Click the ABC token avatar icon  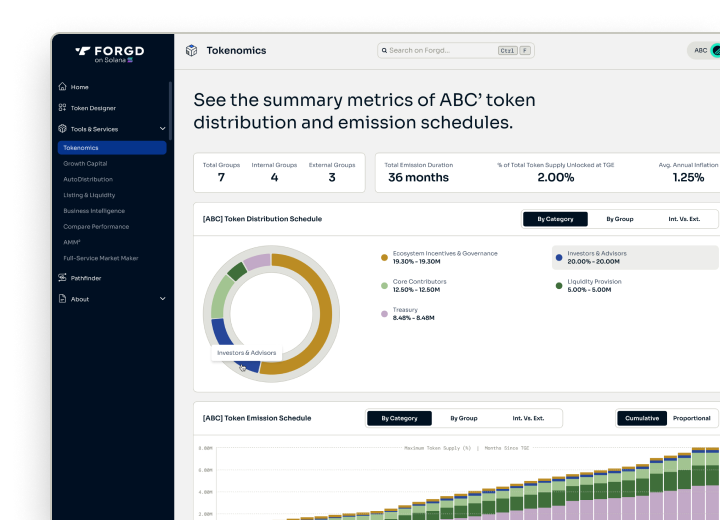coord(714,50)
